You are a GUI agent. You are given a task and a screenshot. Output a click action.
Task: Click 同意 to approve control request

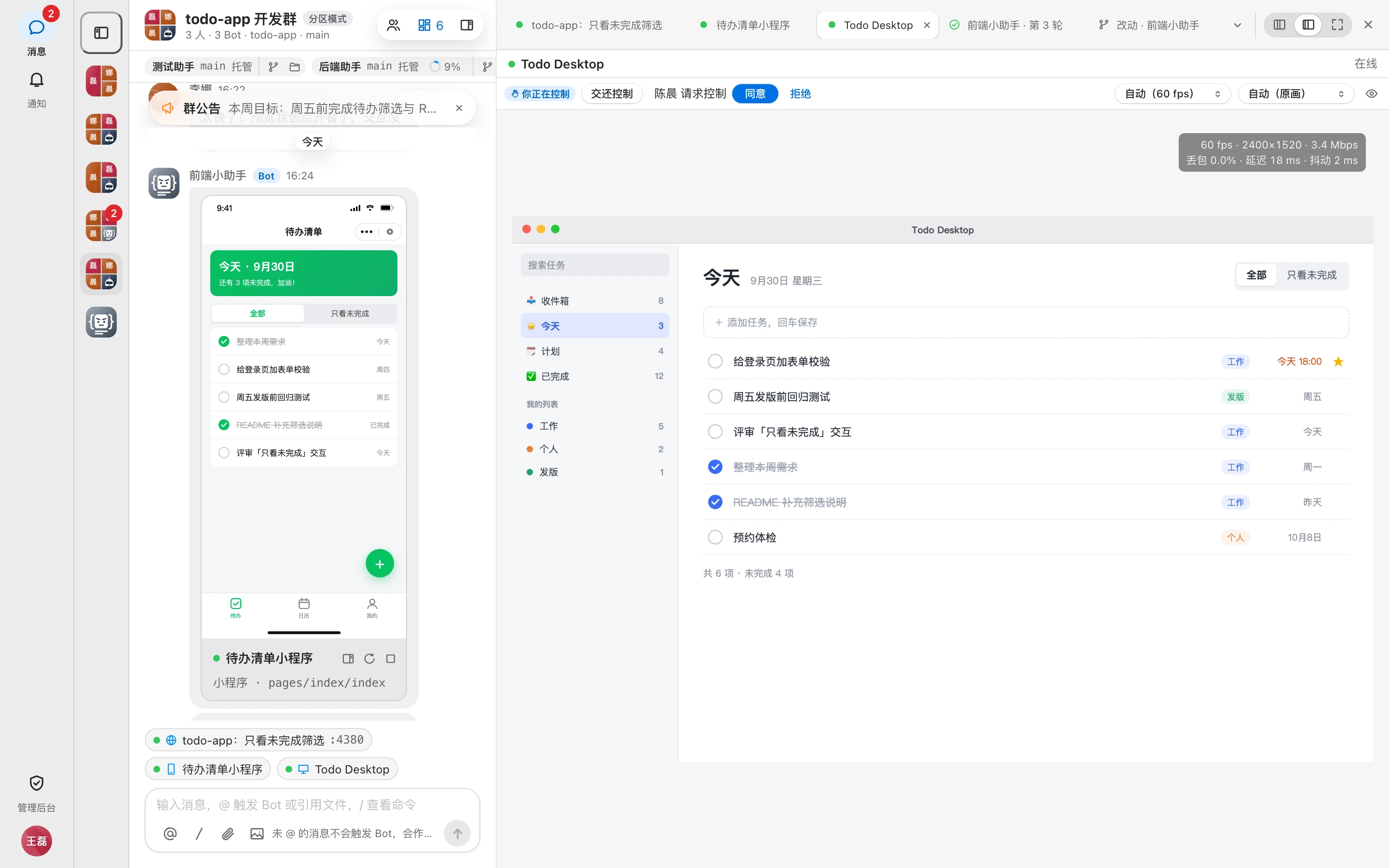755,94
